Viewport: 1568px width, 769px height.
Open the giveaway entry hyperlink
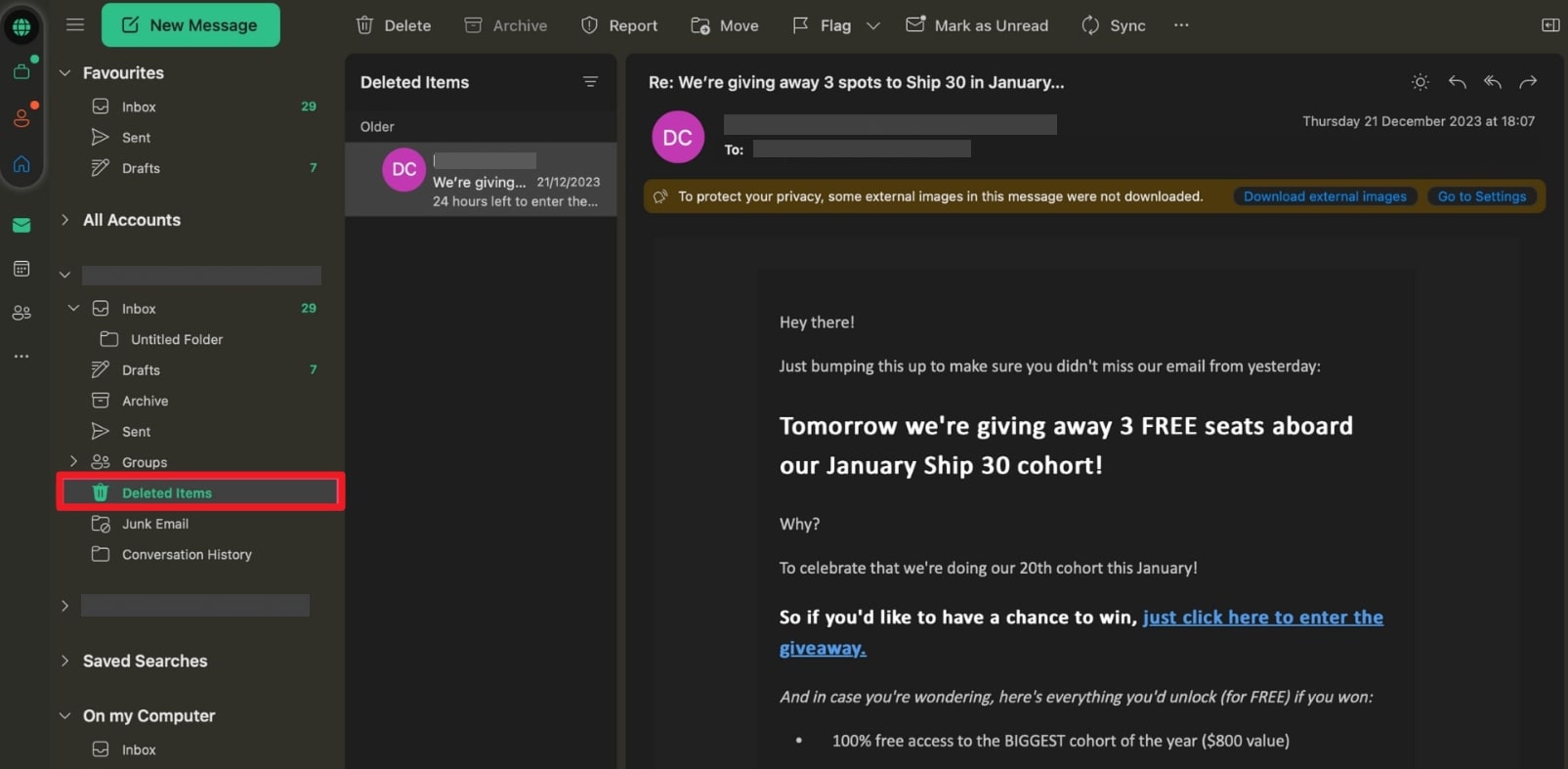click(x=1262, y=618)
